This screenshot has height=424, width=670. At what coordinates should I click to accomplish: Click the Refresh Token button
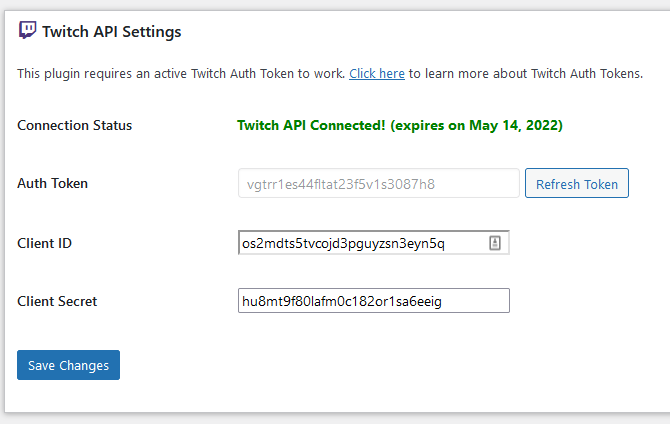576,183
